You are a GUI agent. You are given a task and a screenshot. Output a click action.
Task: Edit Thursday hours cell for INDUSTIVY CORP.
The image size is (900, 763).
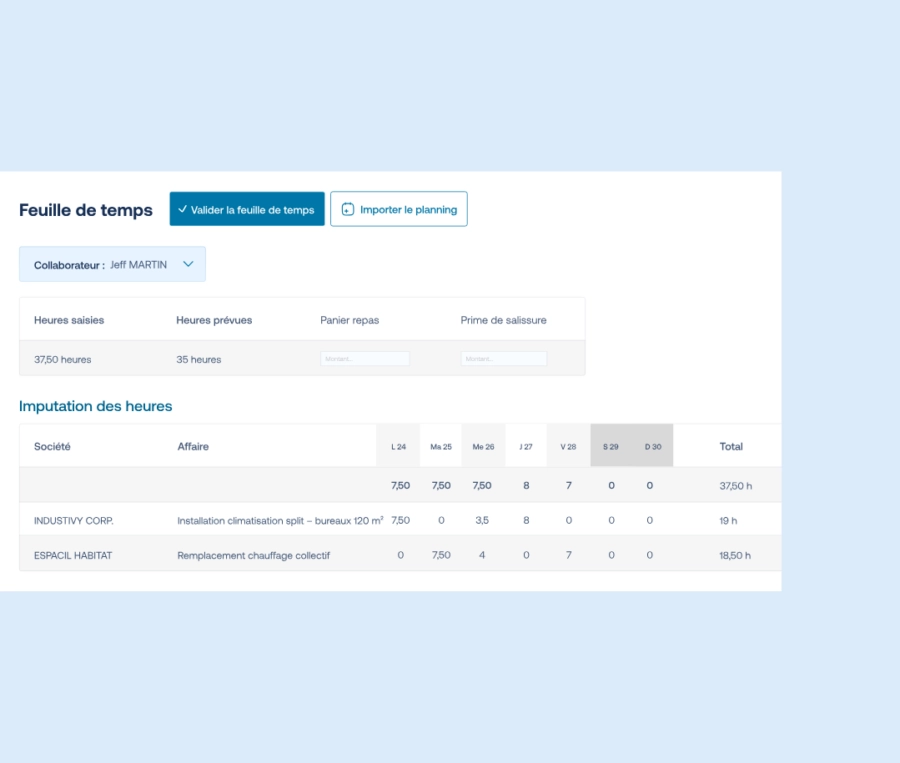point(526,521)
